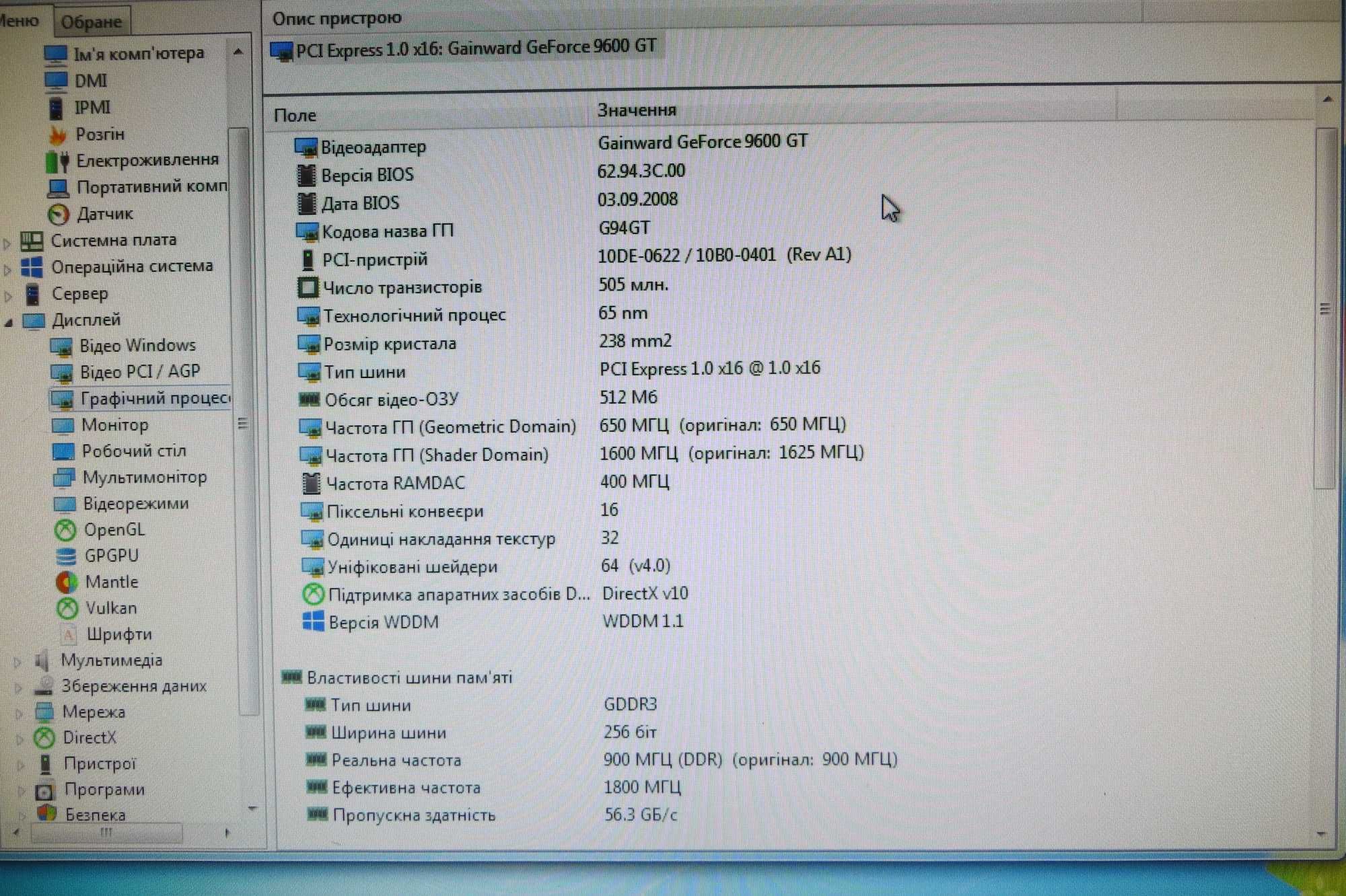
Task: Click the Електроживлення battery icon
Action: pos(58,161)
